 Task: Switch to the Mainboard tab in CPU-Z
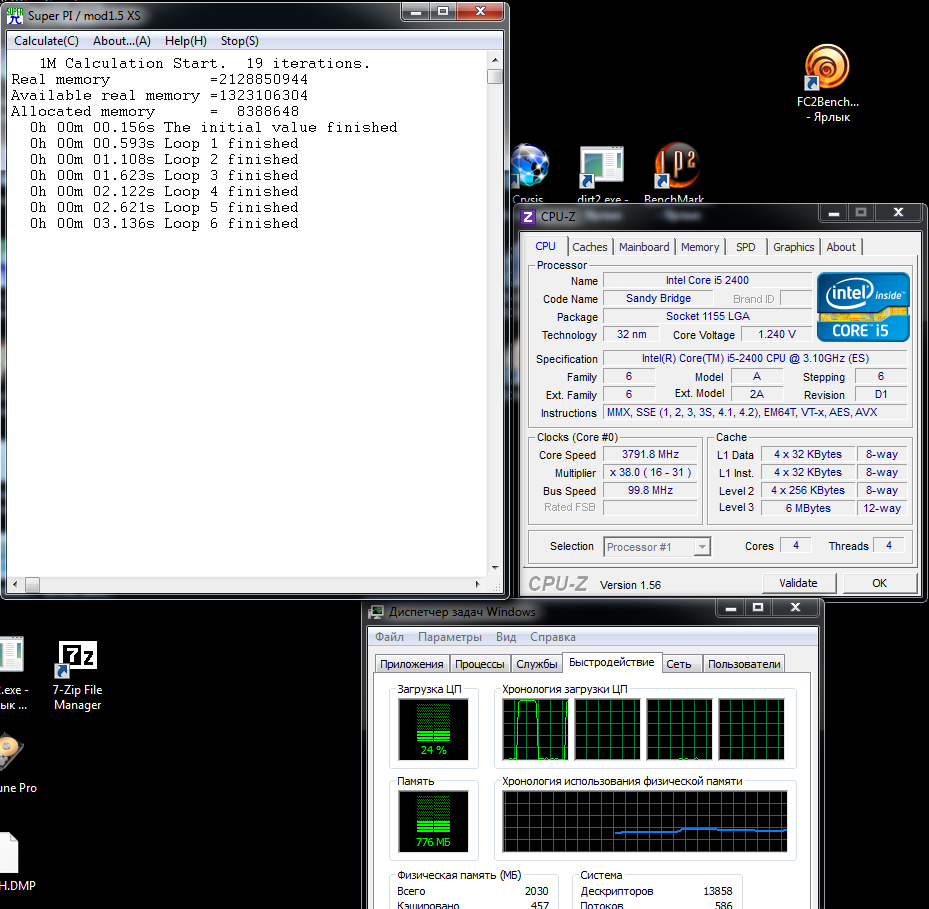[x=643, y=247]
